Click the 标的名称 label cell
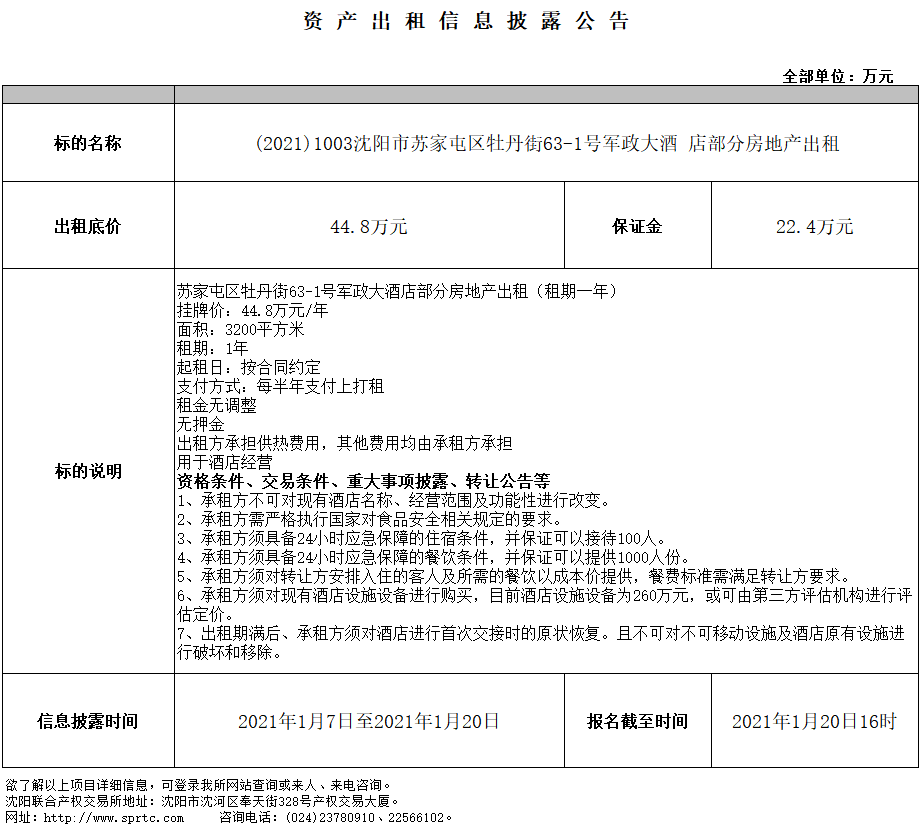 click(x=88, y=143)
